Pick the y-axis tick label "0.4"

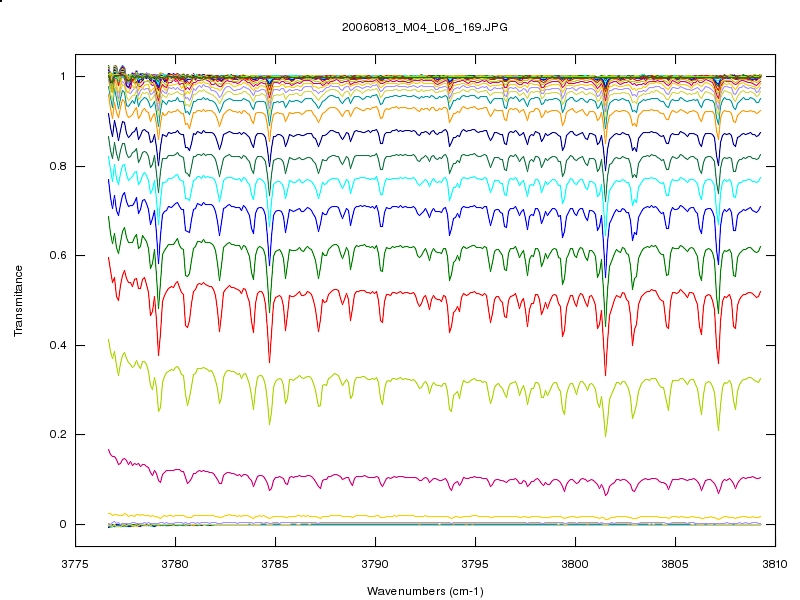click(58, 345)
